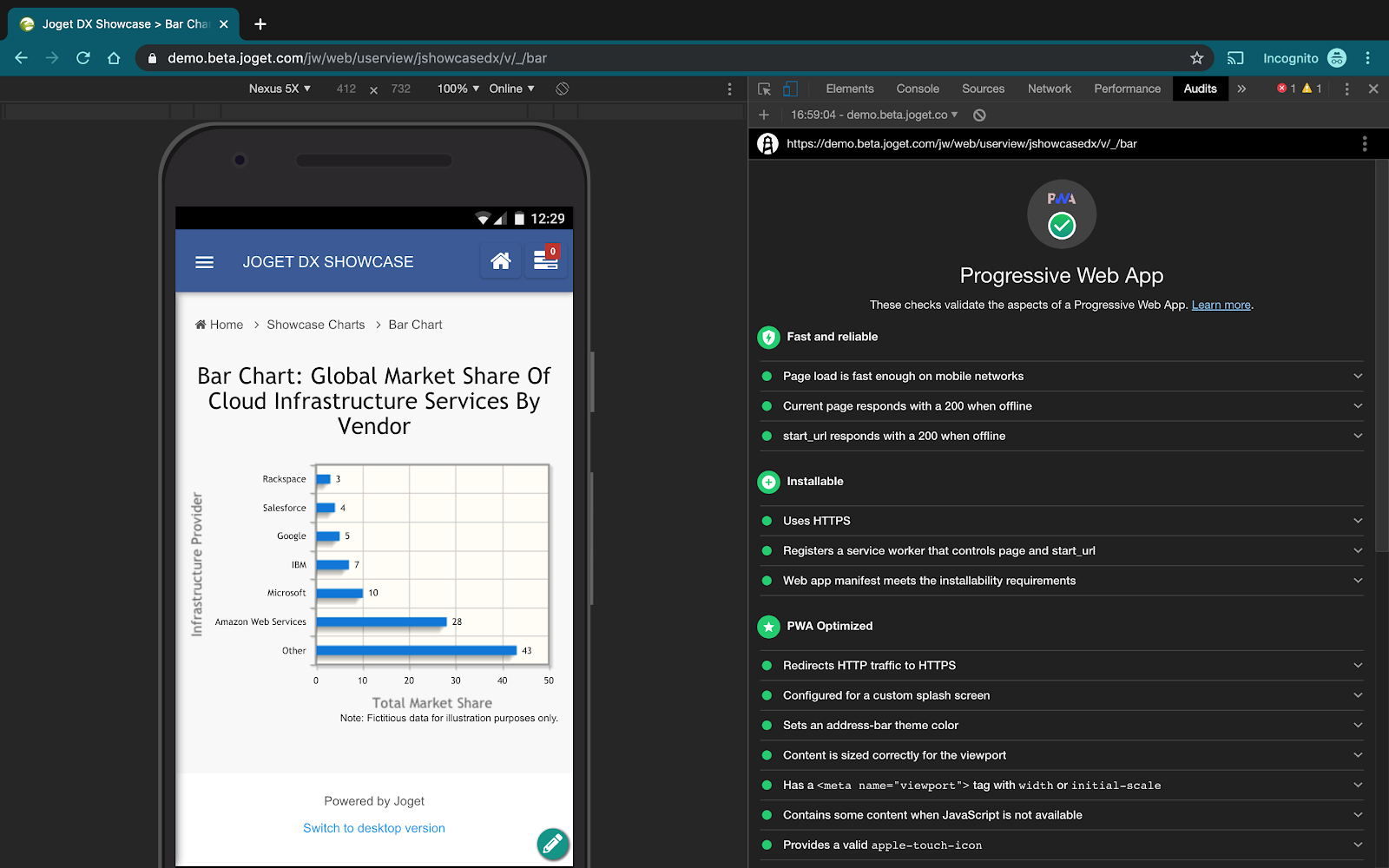Expand 'Sets an address-bar theme color'
This screenshot has width=1389, height=868.
click(x=1062, y=726)
